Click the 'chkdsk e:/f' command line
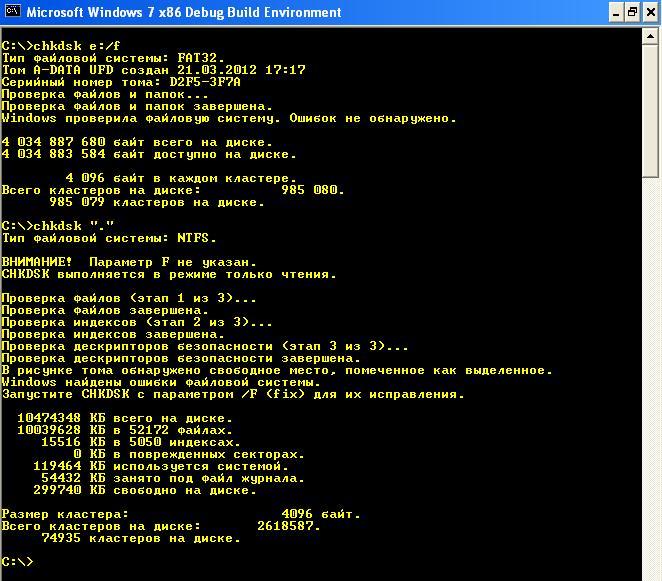 tap(61, 46)
